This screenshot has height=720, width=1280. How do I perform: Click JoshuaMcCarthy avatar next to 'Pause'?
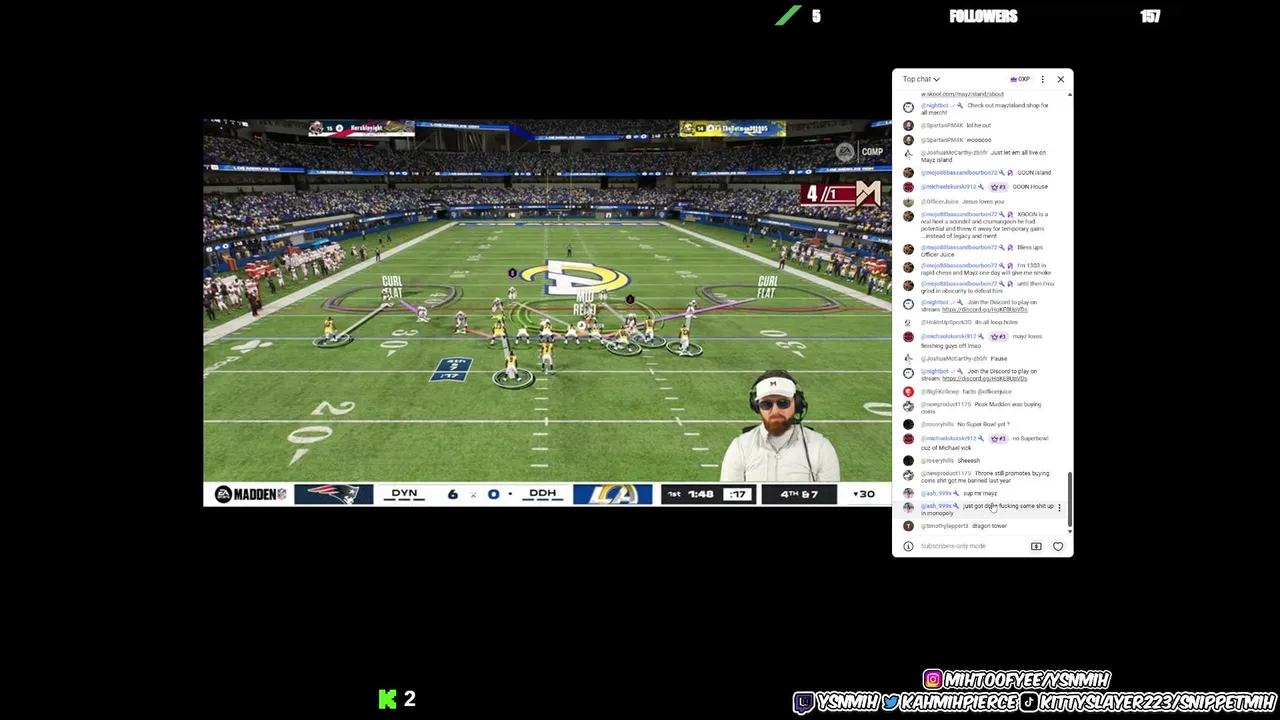click(x=908, y=359)
